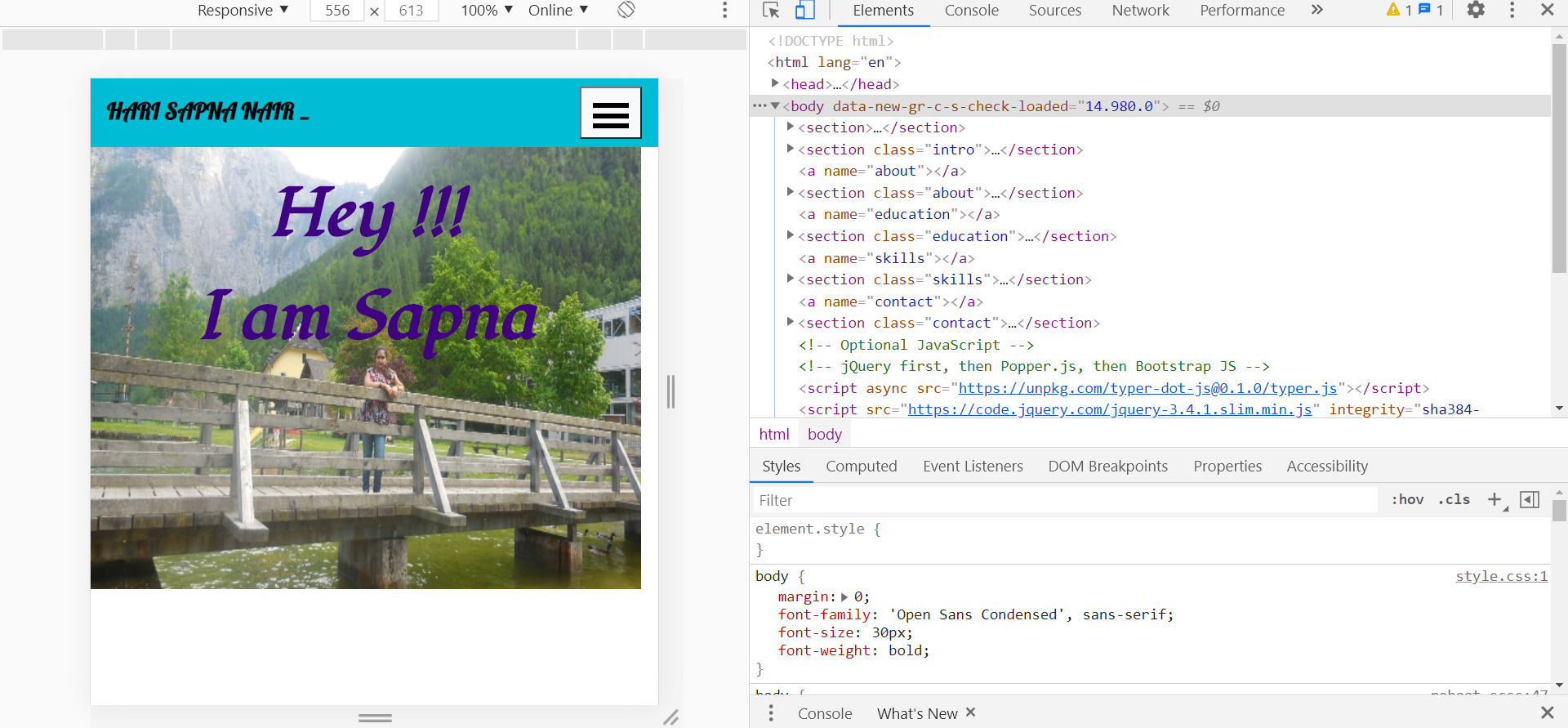Open the Event Listeners tab
Image resolution: width=1568 pixels, height=728 pixels.
click(x=973, y=466)
